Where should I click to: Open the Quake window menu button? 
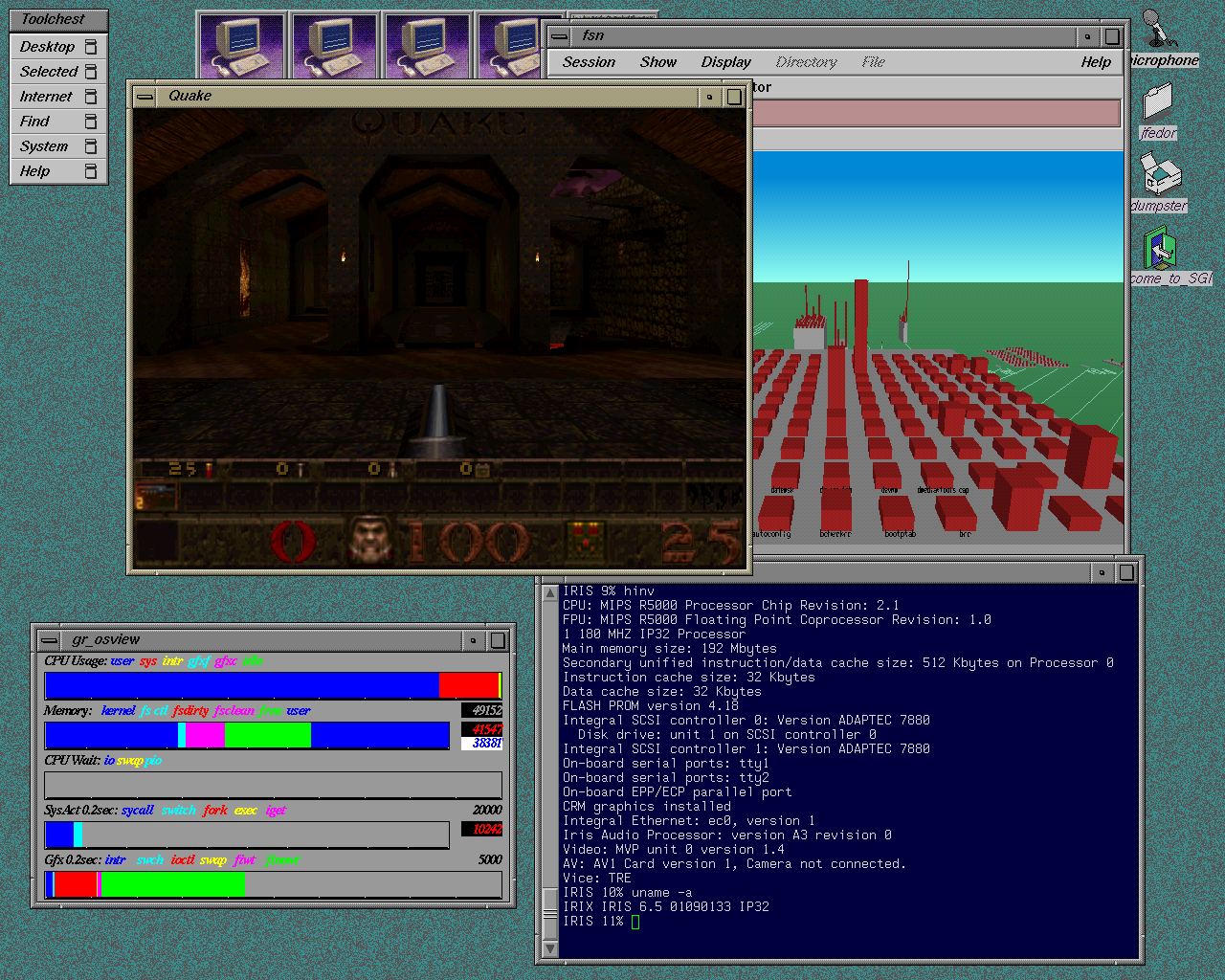point(145,97)
